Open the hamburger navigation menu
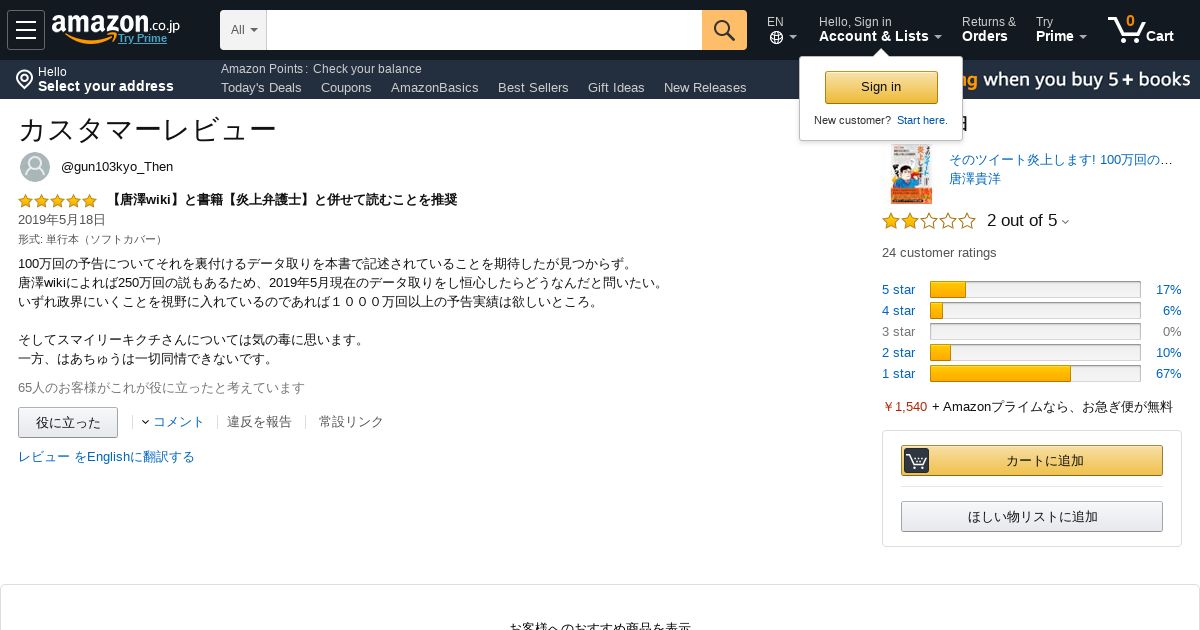Screen dimensions: 1200x630 tap(26, 30)
